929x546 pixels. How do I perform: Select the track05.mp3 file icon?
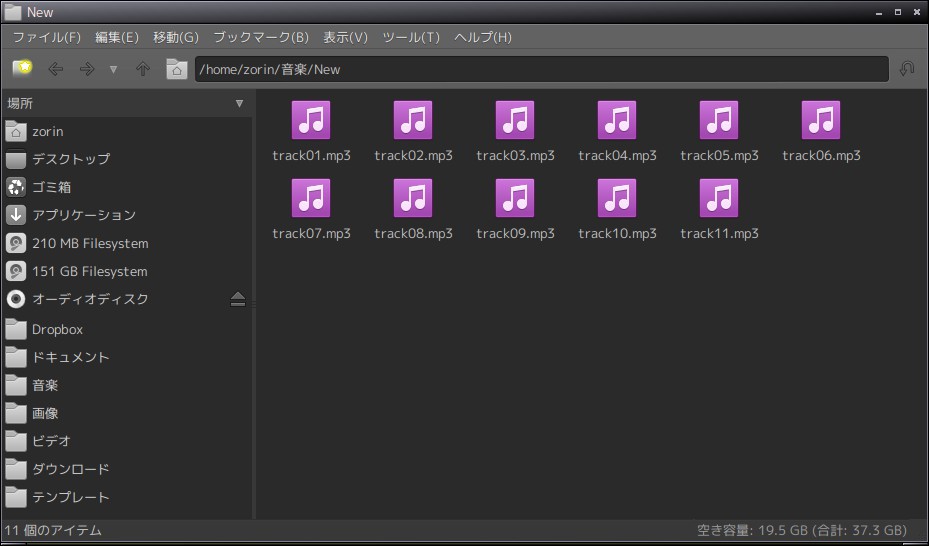click(719, 120)
